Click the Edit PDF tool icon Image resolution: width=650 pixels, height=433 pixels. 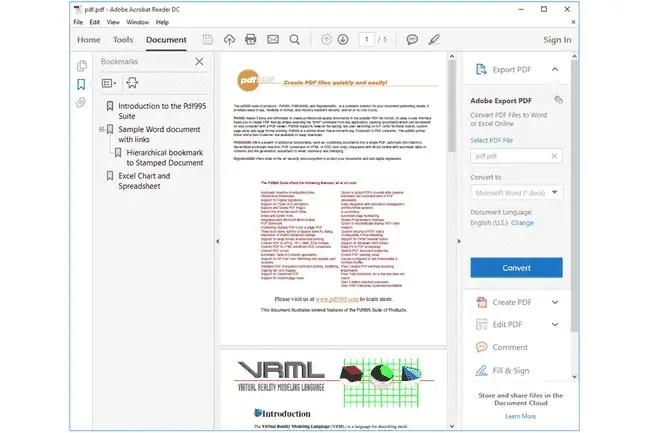click(x=482, y=324)
